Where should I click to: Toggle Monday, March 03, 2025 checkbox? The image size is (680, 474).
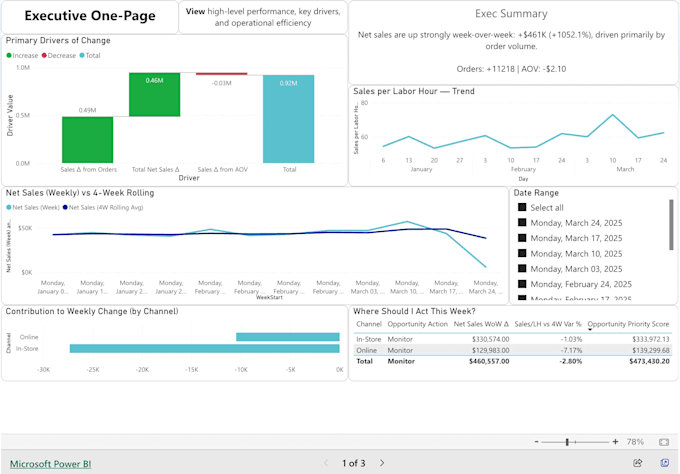click(522, 268)
